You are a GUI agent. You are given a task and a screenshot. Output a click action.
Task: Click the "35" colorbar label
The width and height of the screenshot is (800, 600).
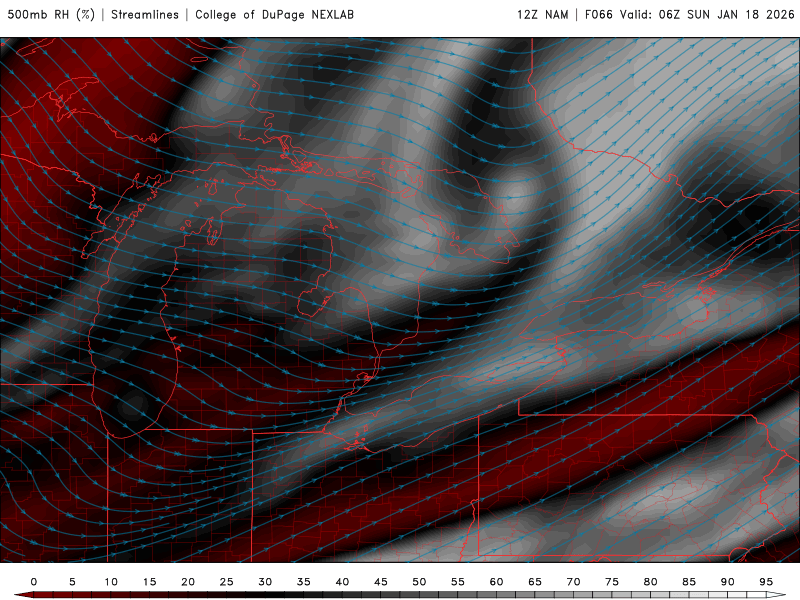coord(304,582)
